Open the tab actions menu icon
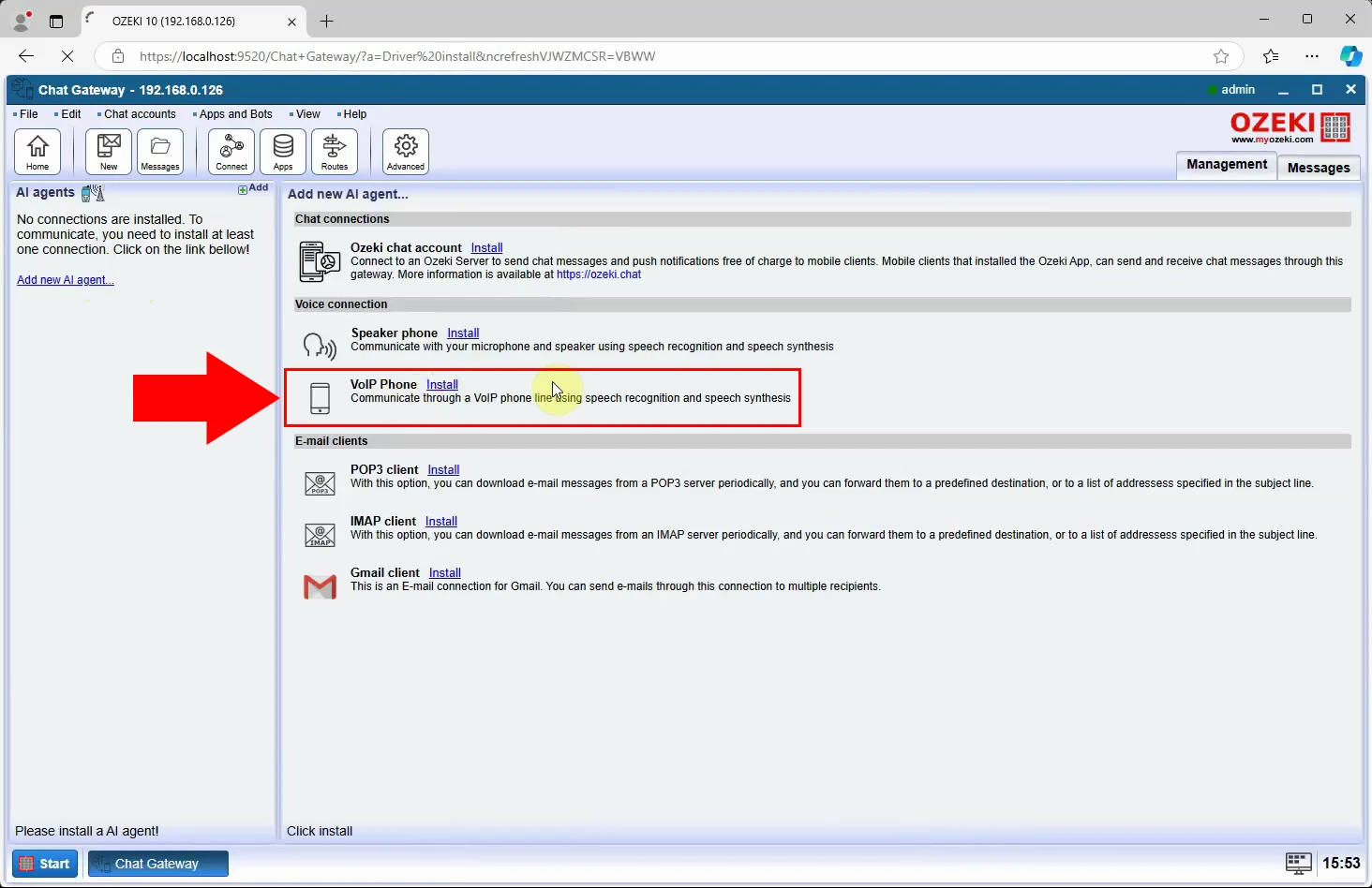This screenshot has height=888, width=1372. (56, 21)
